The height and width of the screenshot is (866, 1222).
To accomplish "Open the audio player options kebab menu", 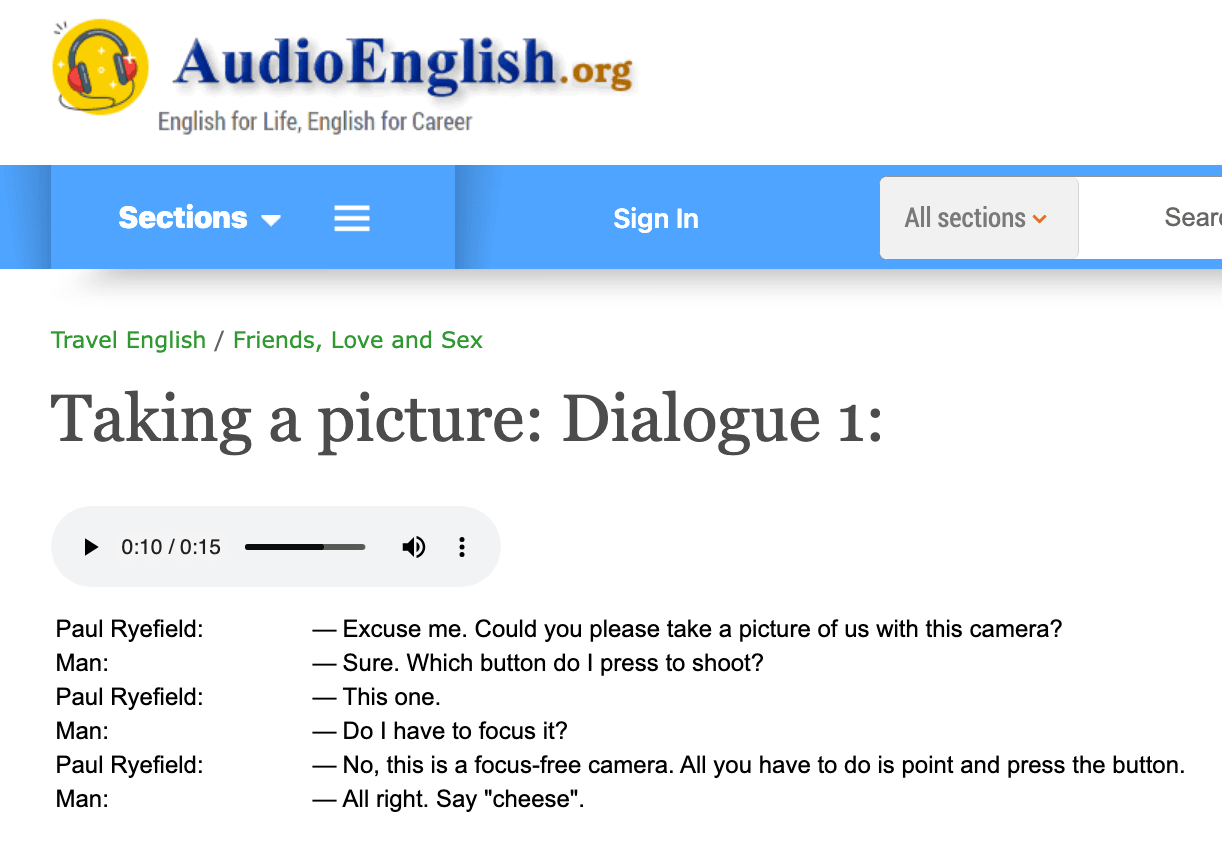I will (461, 547).
